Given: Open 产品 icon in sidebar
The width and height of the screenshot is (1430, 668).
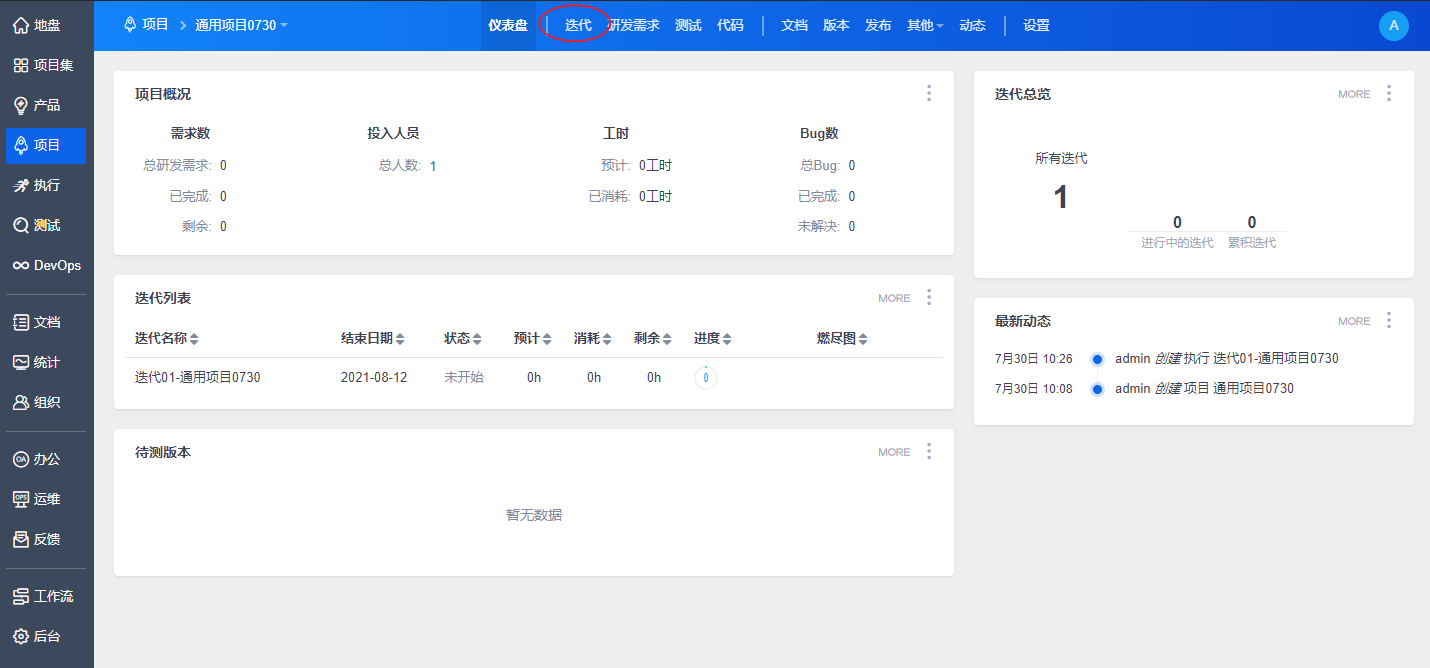Looking at the screenshot, I should pos(20,105).
